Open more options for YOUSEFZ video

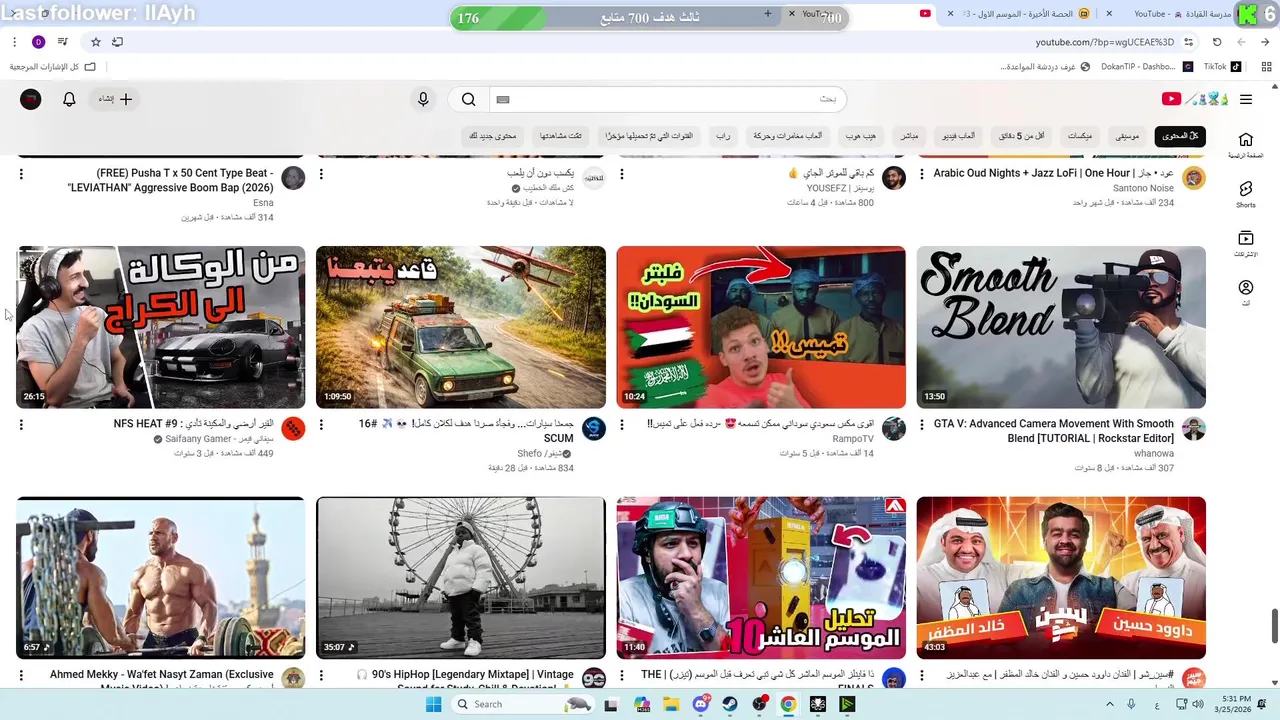pyautogui.click(x=621, y=174)
